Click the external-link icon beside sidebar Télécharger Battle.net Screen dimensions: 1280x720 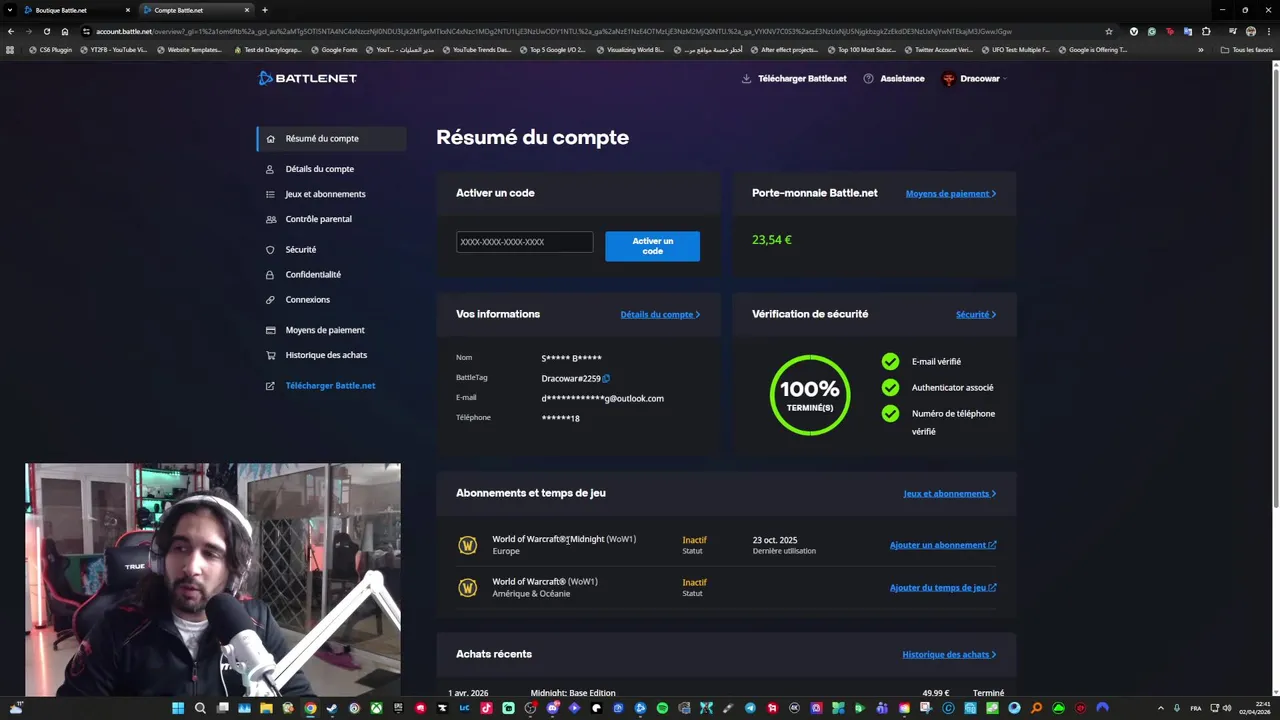point(270,386)
